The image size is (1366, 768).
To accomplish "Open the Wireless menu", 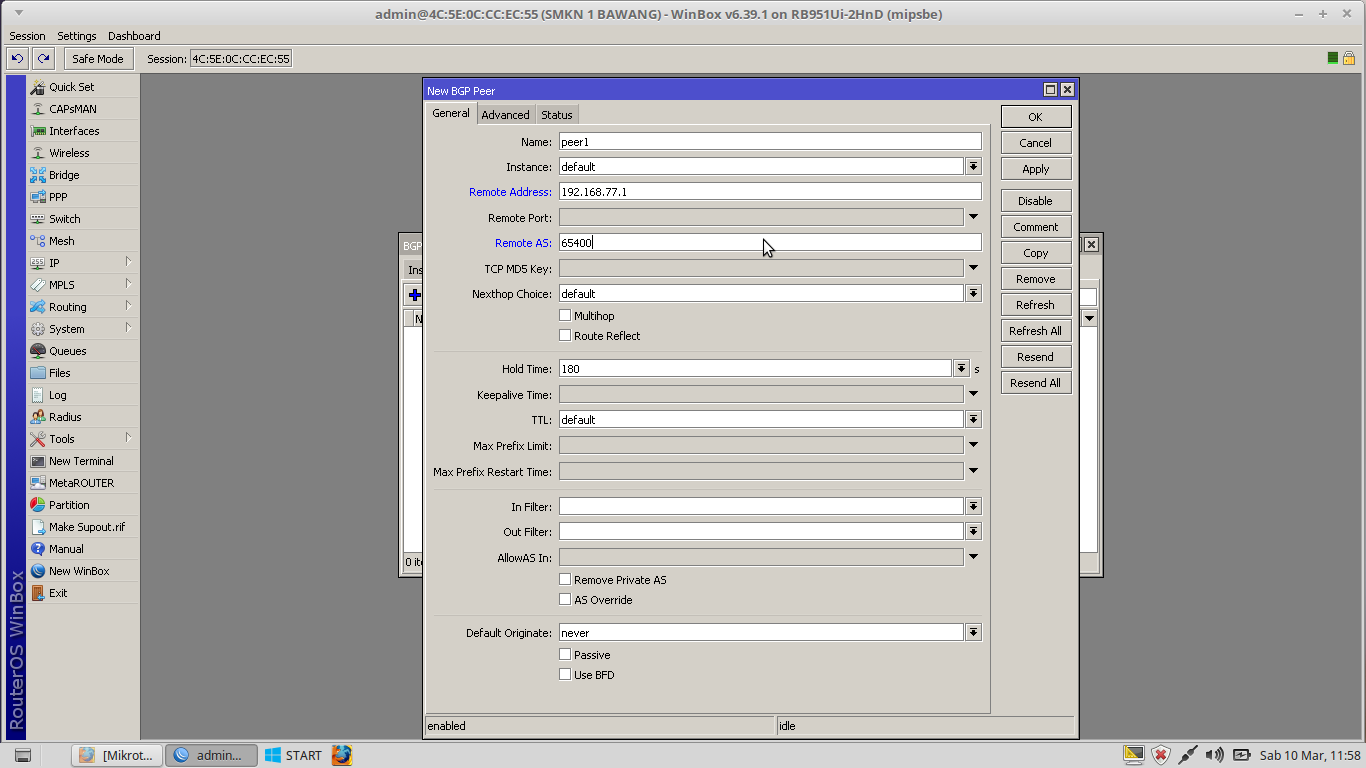I will (x=66, y=152).
